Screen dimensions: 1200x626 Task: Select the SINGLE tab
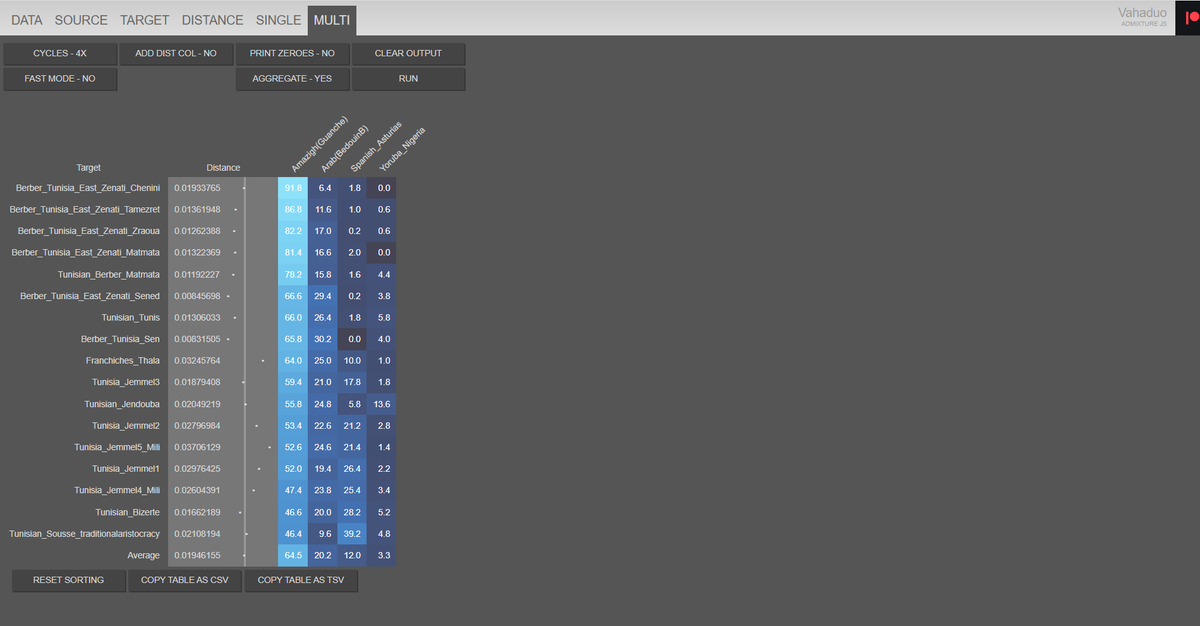(x=278, y=20)
